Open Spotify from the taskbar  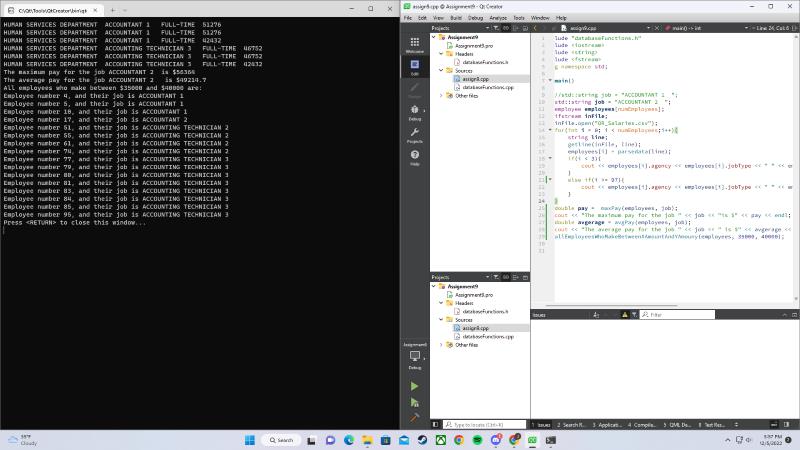click(x=478, y=440)
